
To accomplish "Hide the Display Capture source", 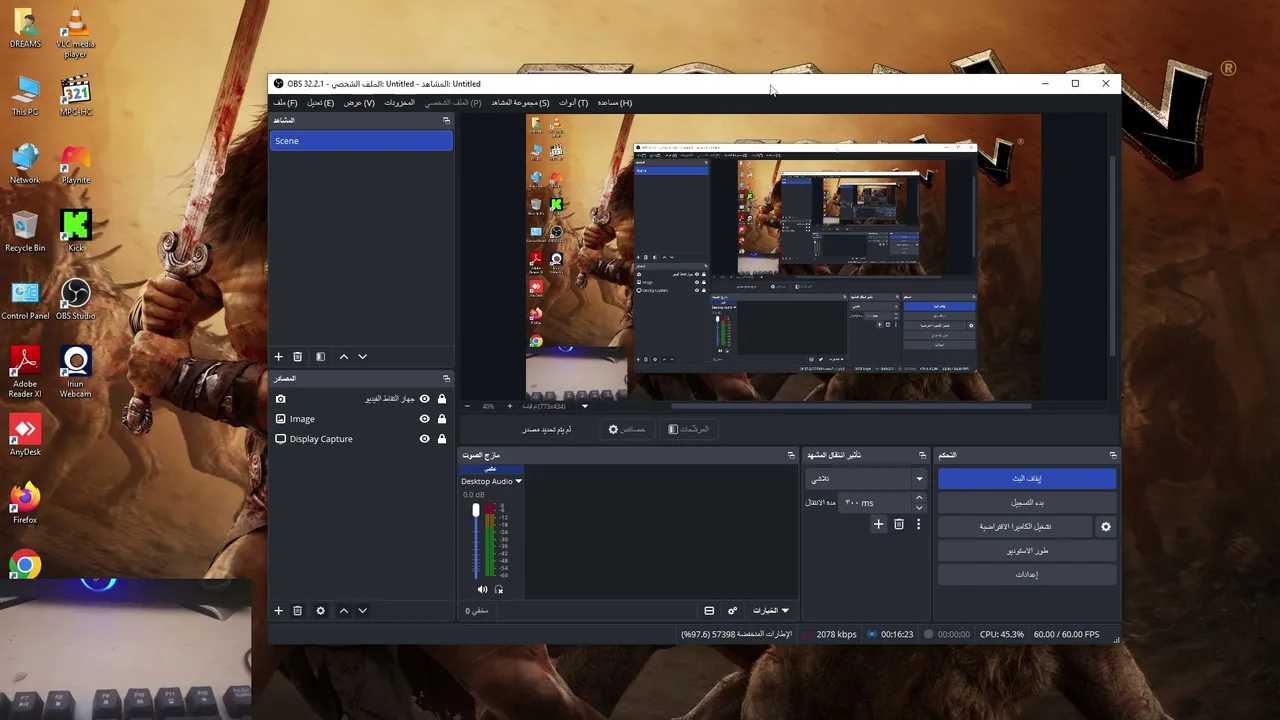I will pos(424,439).
